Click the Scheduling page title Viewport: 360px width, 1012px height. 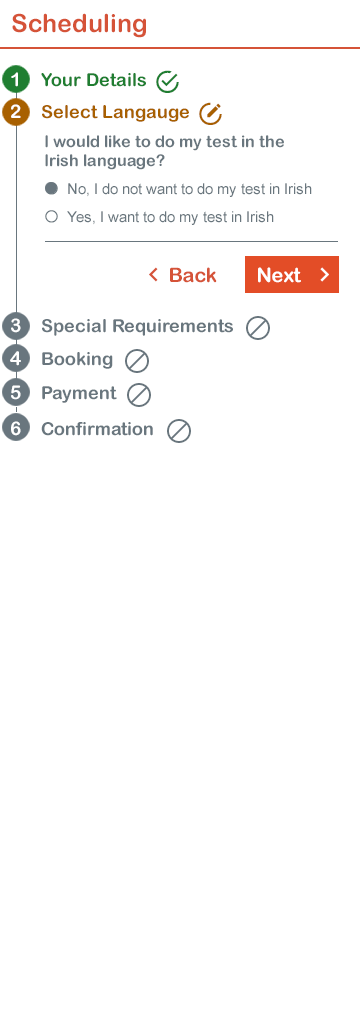(x=79, y=24)
